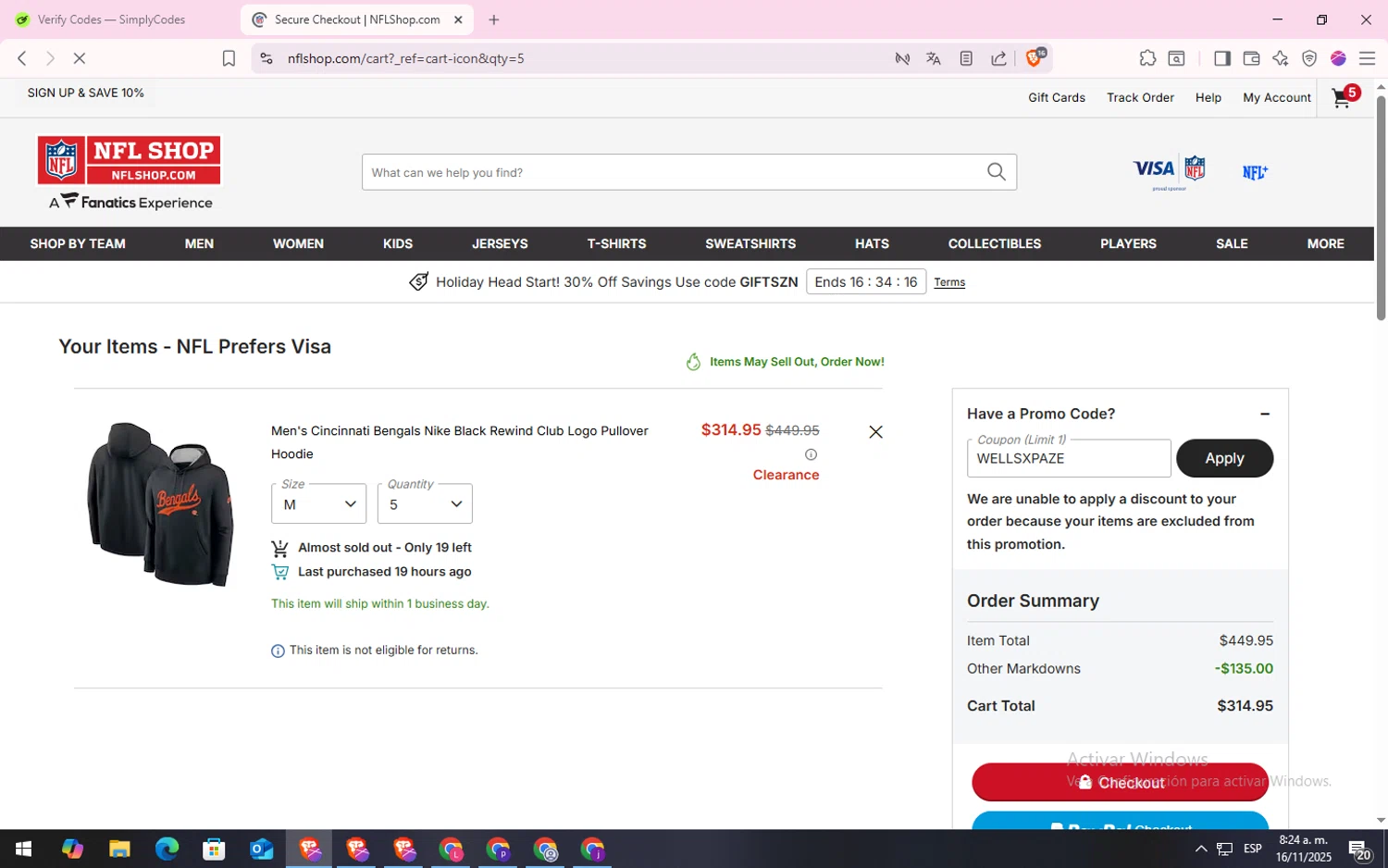The width and height of the screenshot is (1388, 868).
Task: Open the MORE menu
Action: pyautogui.click(x=1325, y=243)
